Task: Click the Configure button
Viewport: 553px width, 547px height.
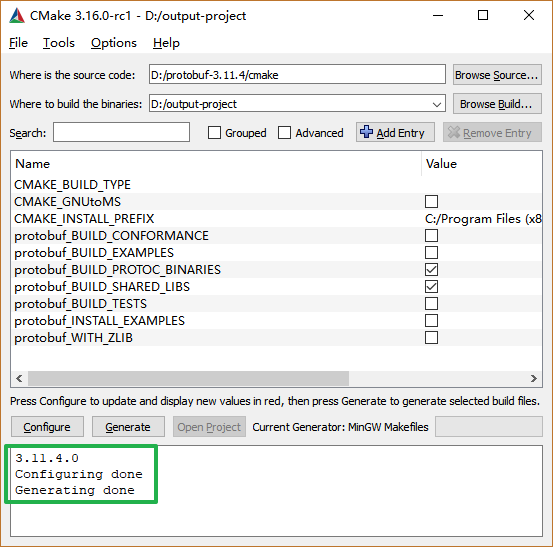Action: click(x=47, y=427)
